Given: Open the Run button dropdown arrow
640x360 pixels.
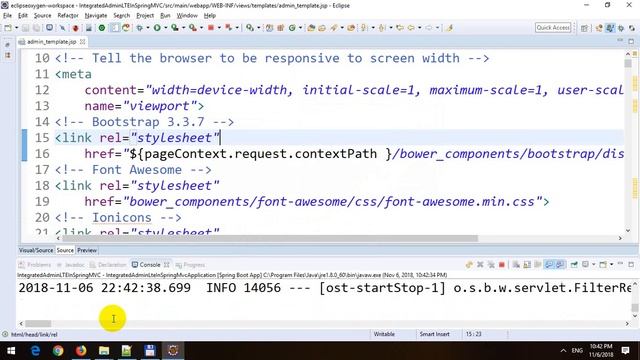Looking at the screenshot, I should click(166, 28).
